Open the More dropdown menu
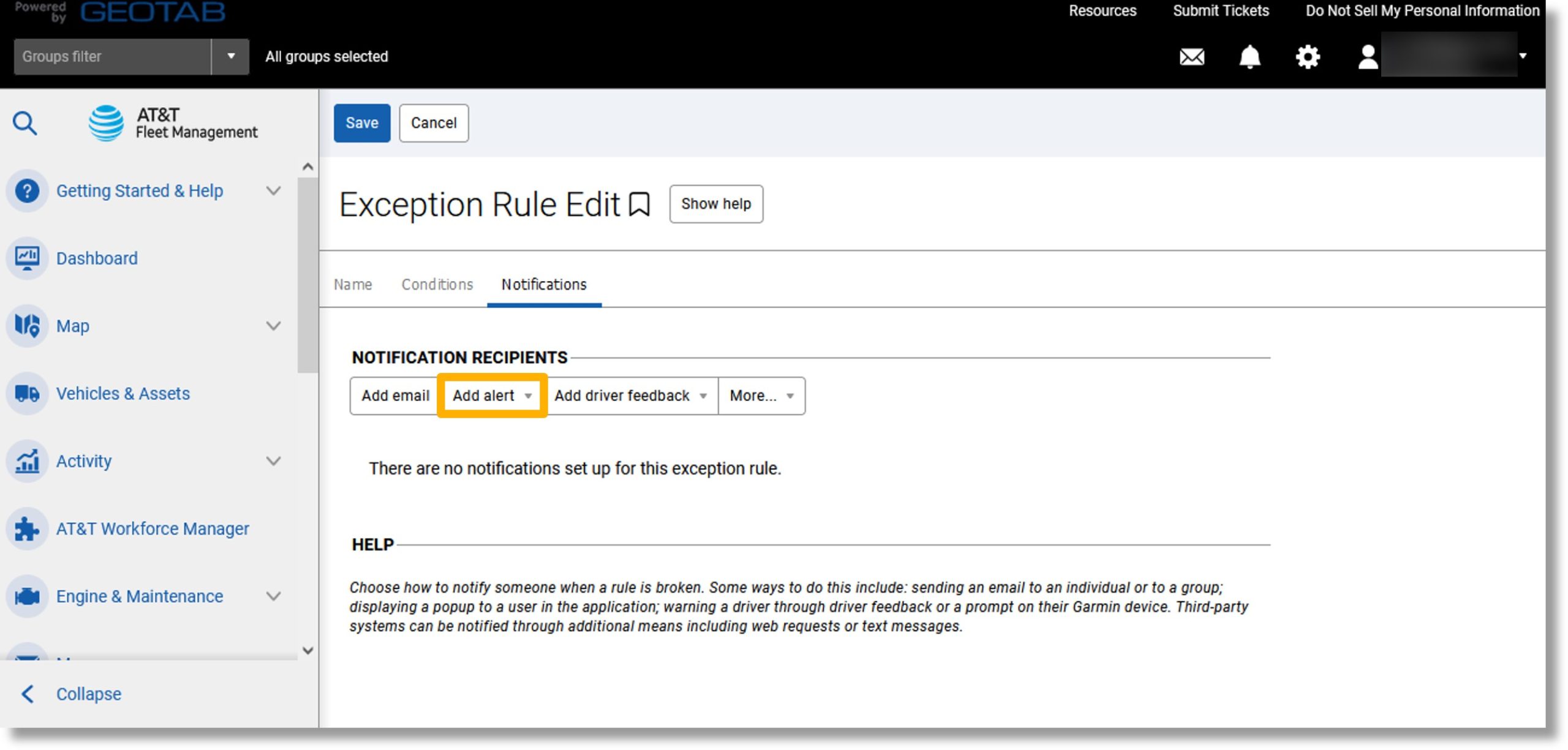The height and width of the screenshot is (750, 1568). [762, 395]
